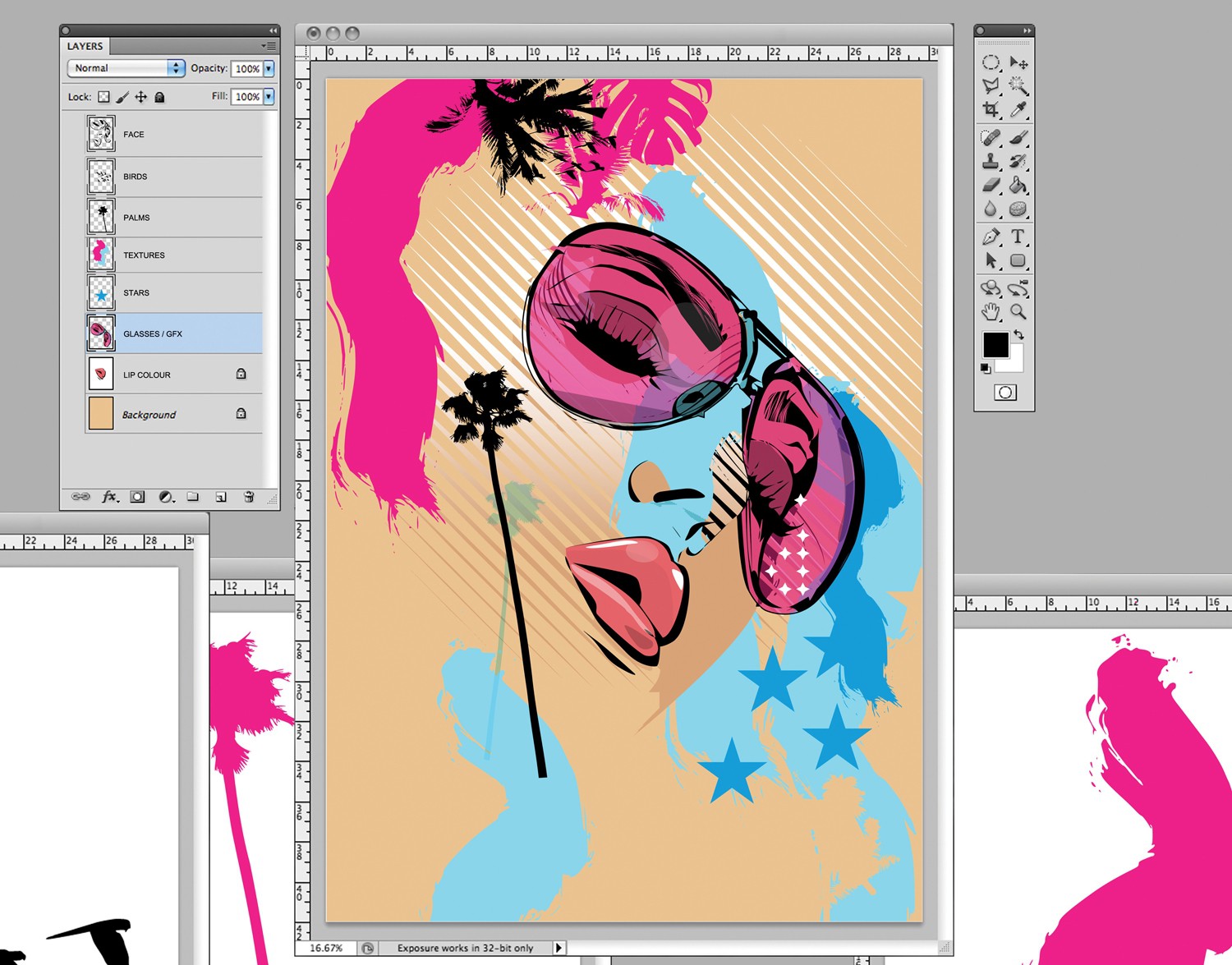Create a new layer
This screenshot has width=1232, height=965.
coord(220,497)
